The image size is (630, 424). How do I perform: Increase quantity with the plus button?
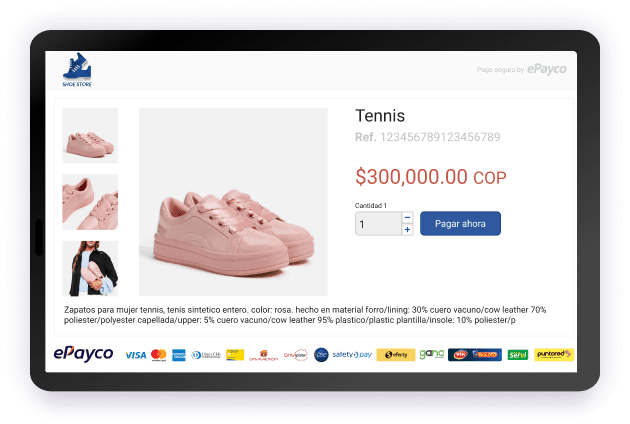(x=407, y=229)
